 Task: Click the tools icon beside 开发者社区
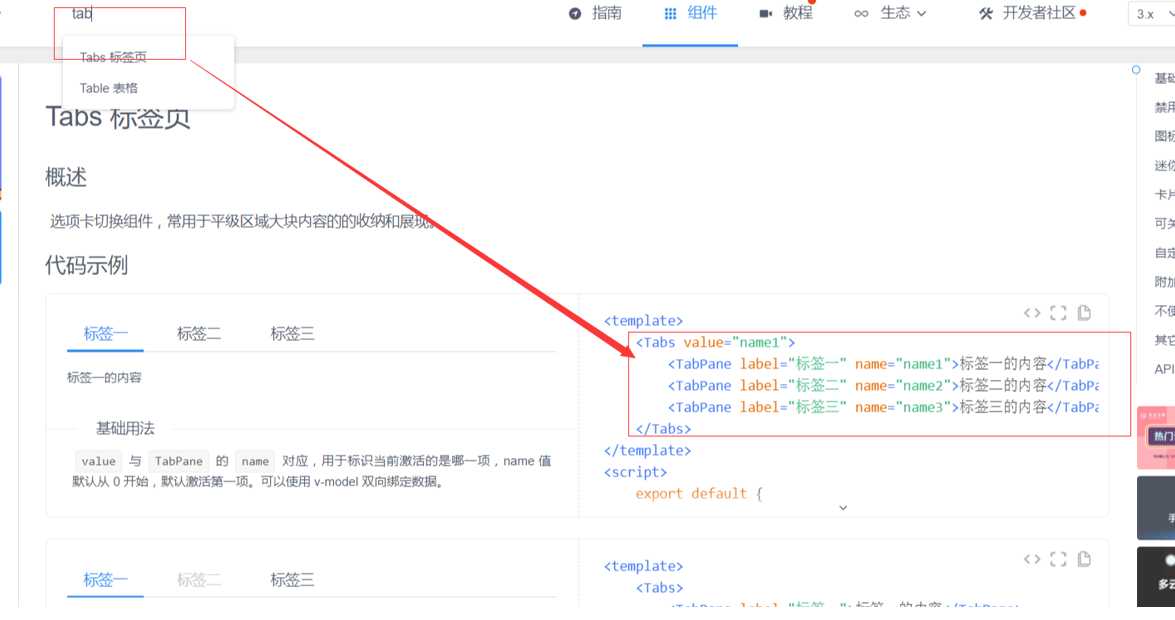click(985, 13)
